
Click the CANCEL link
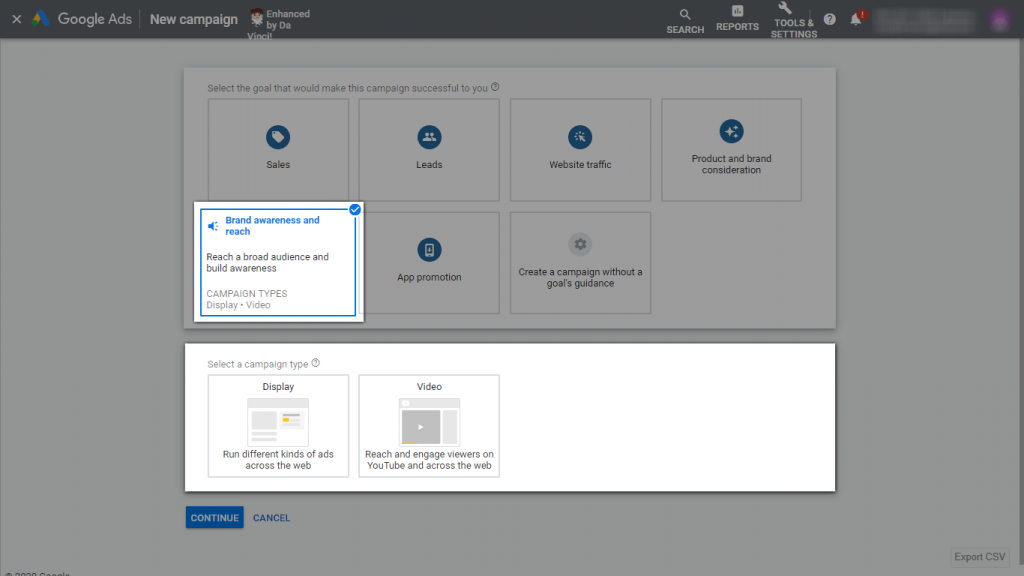[272, 518]
